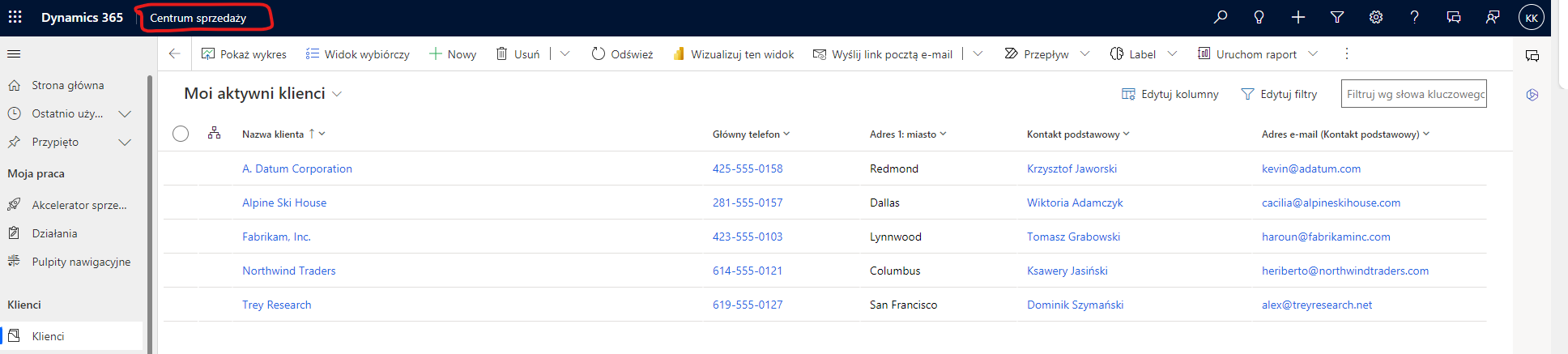Click the advanced find funnel icon
Screen dimensions: 1568x354
coord(1337,17)
